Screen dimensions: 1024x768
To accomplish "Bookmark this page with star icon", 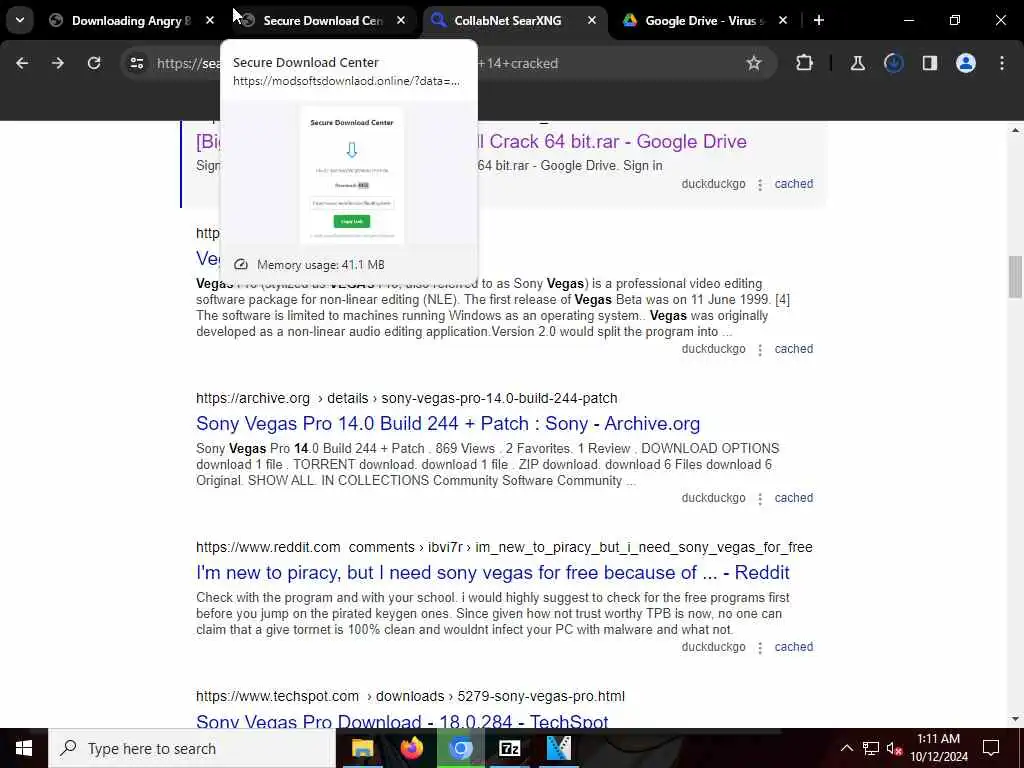I will pyautogui.click(x=754, y=63).
